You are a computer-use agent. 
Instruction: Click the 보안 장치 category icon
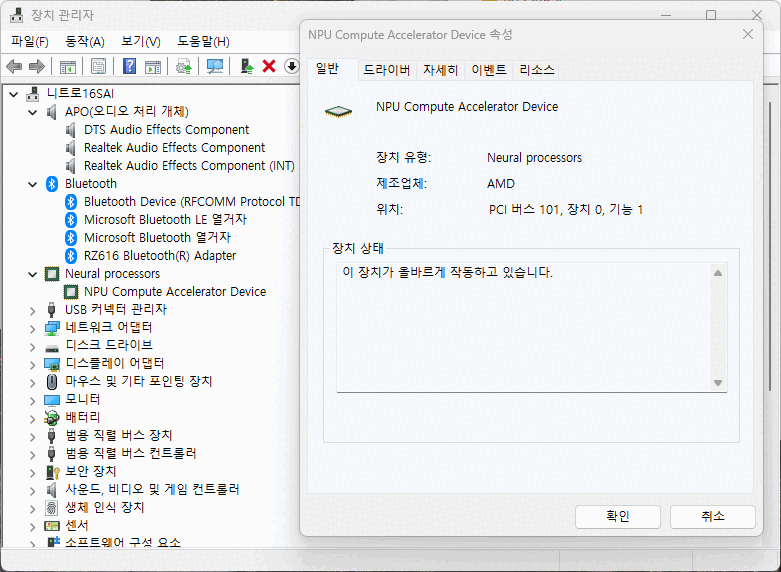point(52,471)
